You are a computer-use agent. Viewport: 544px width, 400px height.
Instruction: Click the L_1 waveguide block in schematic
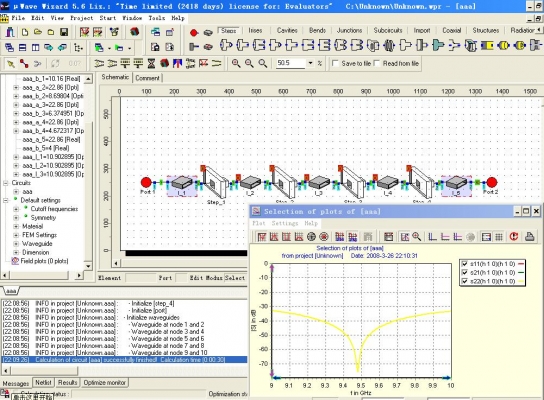(x=181, y=183)
